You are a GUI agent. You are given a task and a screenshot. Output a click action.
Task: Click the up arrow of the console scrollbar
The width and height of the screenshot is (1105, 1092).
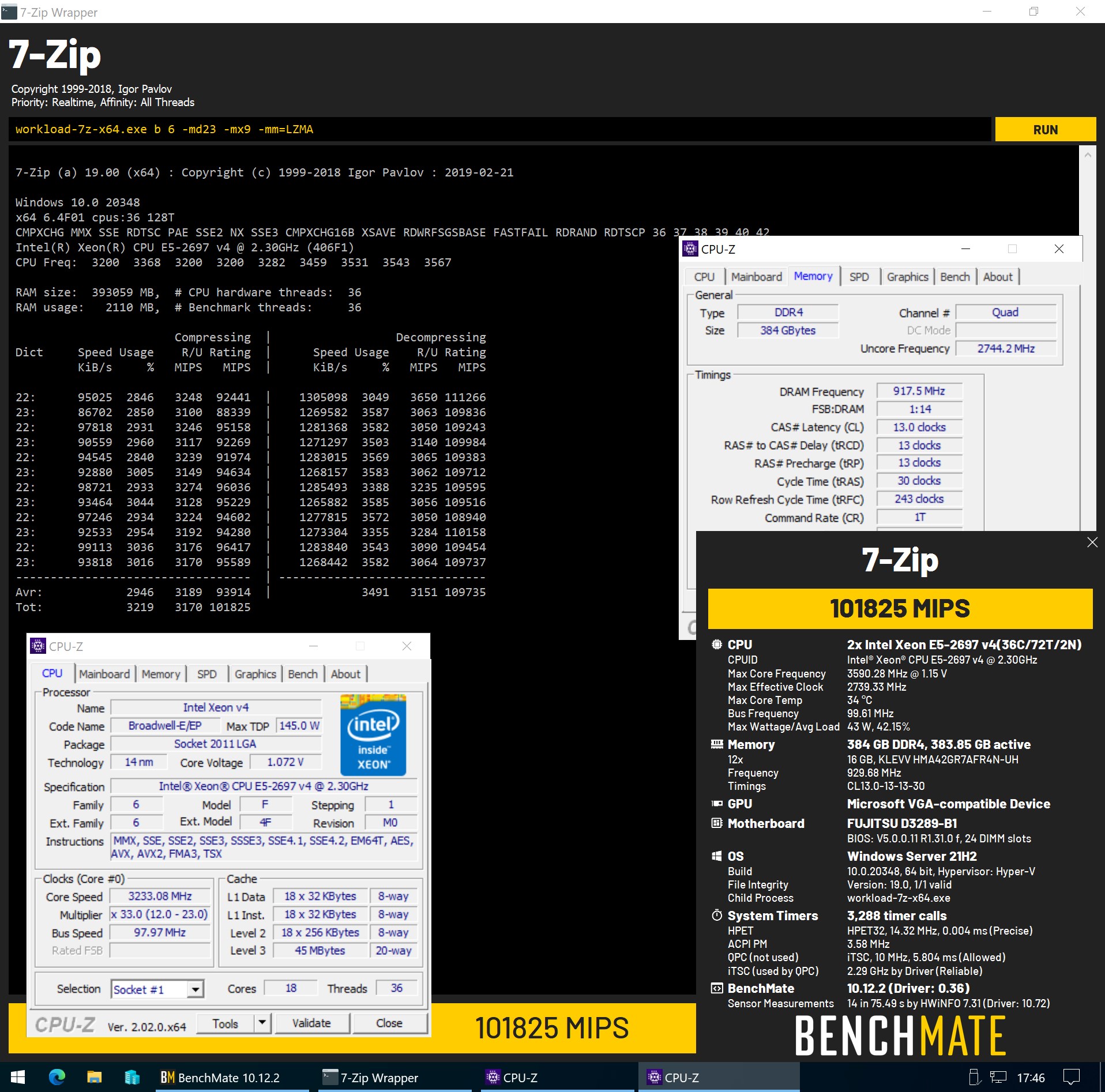[x=1087, y=155]
